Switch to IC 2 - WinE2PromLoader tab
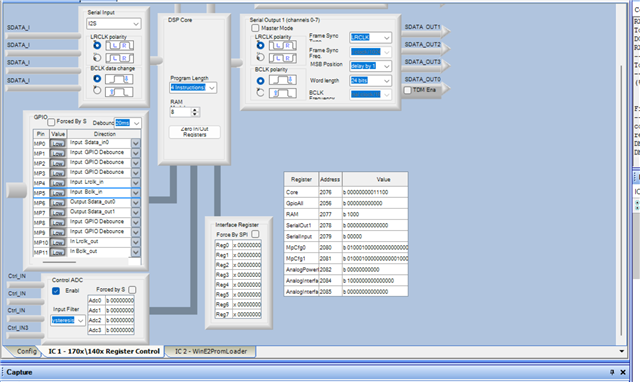 211,351
